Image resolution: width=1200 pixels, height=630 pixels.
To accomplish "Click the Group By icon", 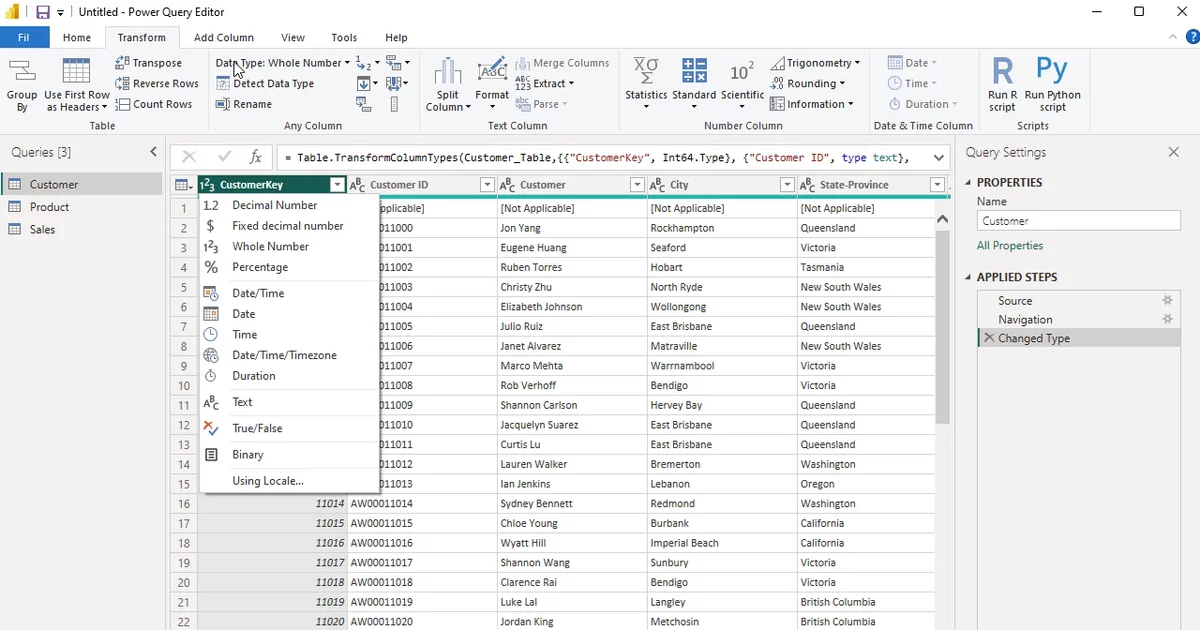I will coord(22,73).
